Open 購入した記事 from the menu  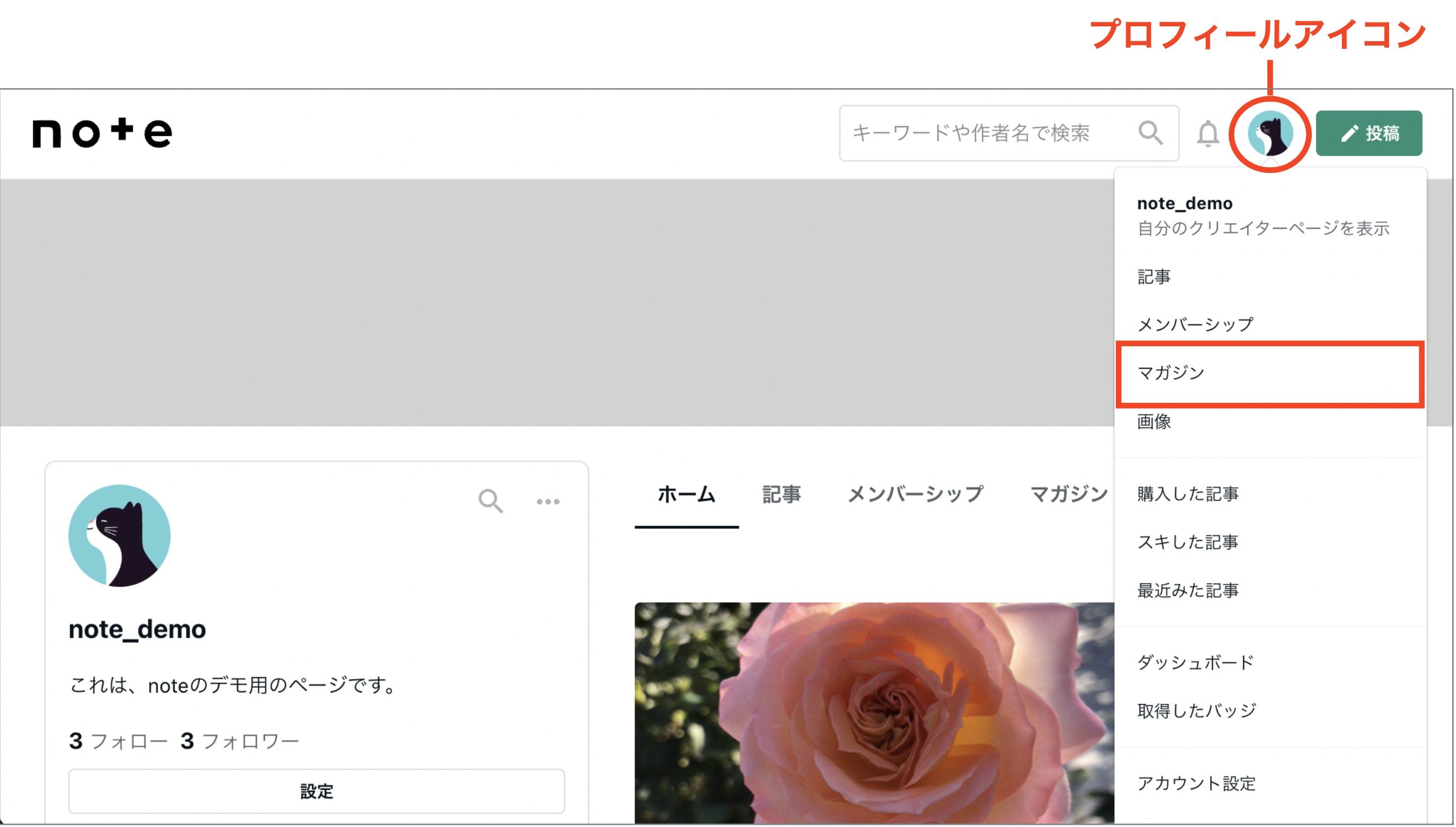click(x=1189, y=495)
